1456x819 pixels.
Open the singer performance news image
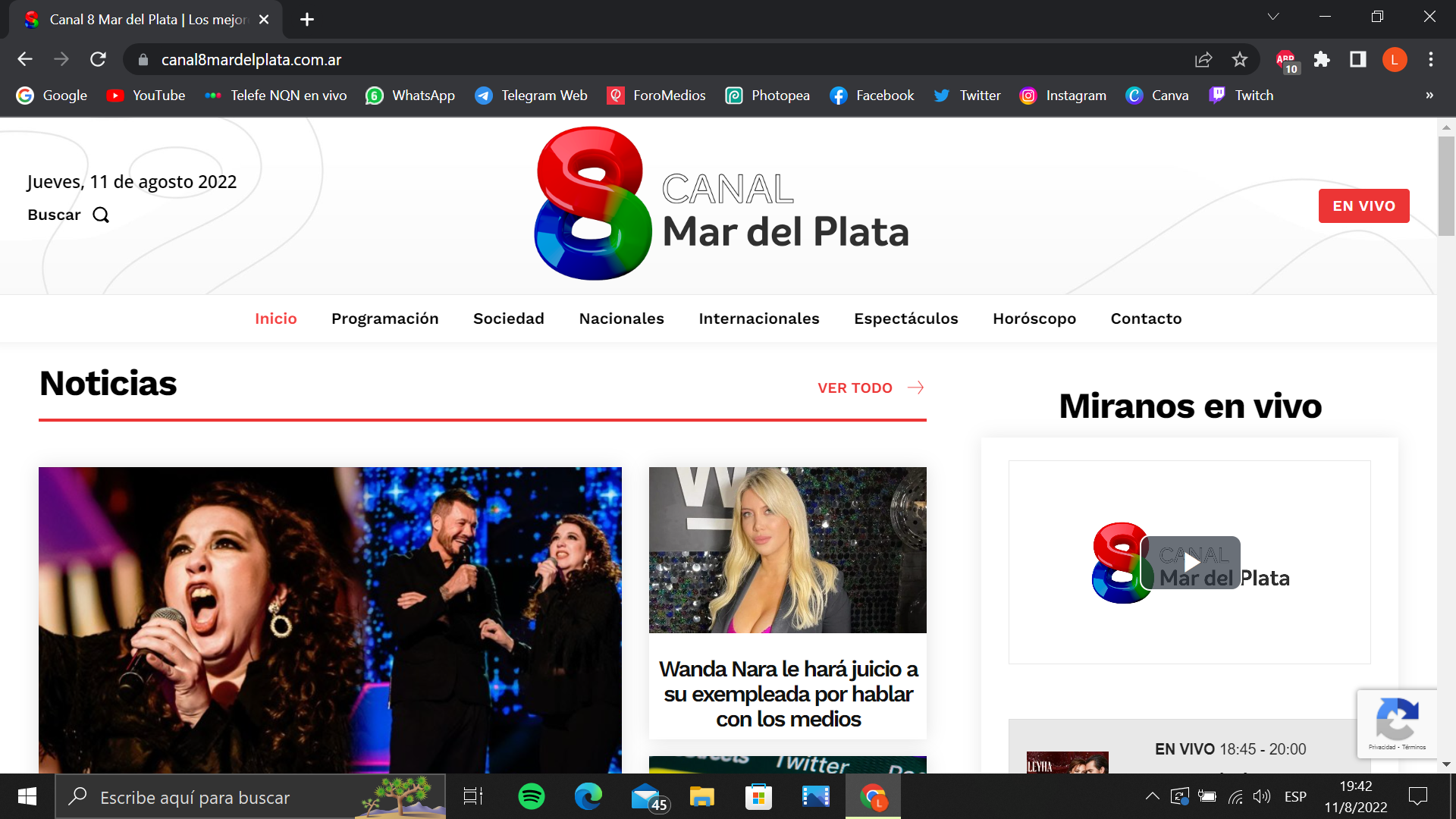pos(330,620)
